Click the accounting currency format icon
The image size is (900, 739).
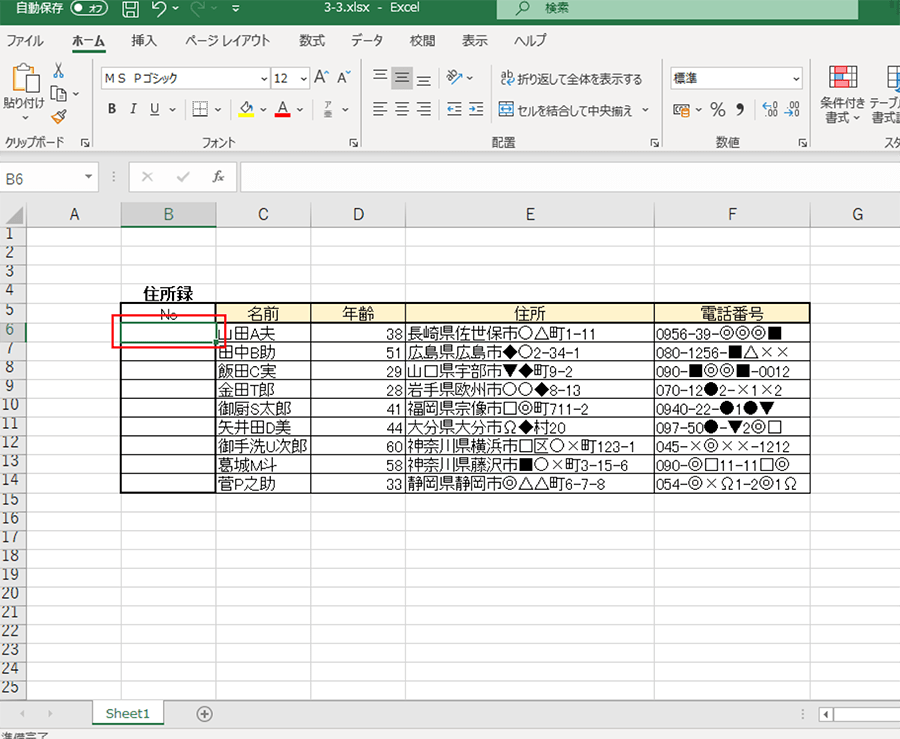681,110
